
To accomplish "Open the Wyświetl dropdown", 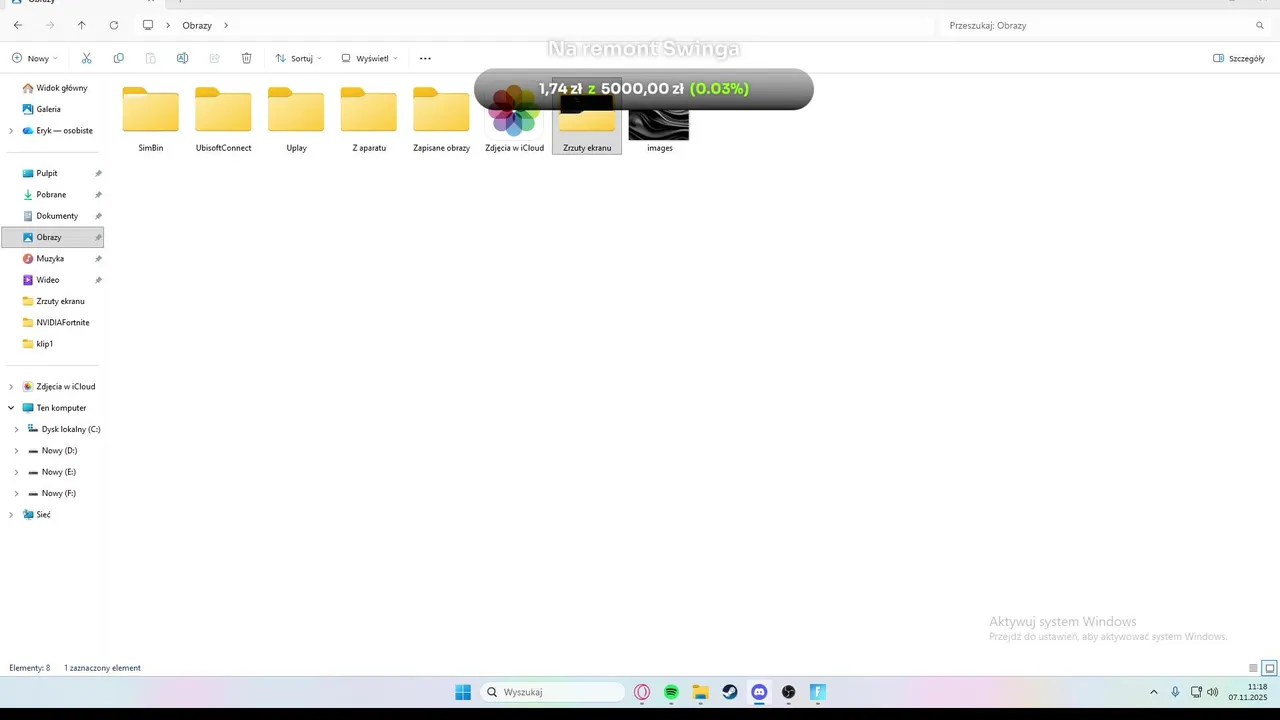I will (370, 59).
